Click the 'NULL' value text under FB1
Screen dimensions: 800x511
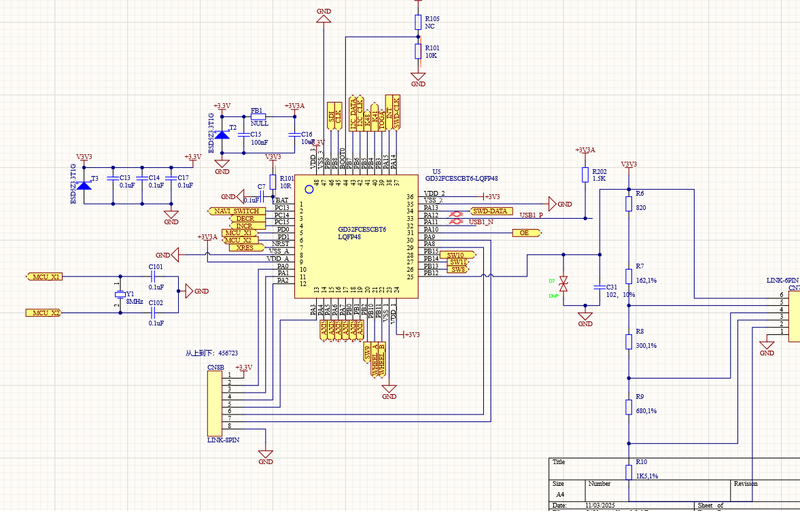coord(259,123)
